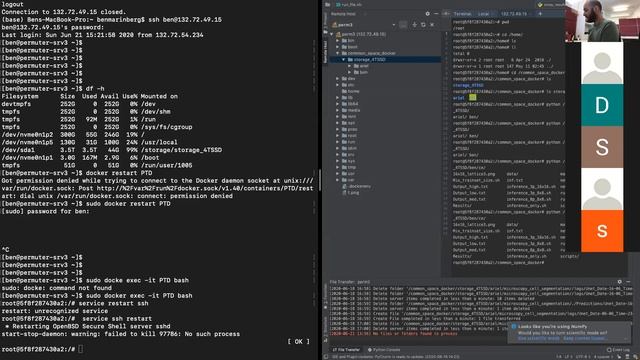Collapse the perm3 server root node
Image resolution: width=640 pixels, height=360 pixels.
(332, 34)
